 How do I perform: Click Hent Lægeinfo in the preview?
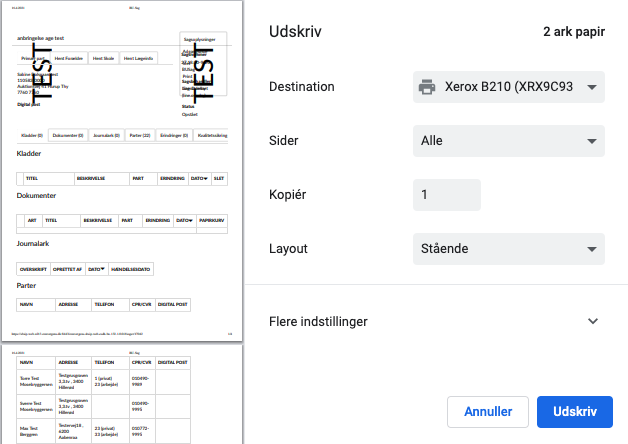coord(137,58)
